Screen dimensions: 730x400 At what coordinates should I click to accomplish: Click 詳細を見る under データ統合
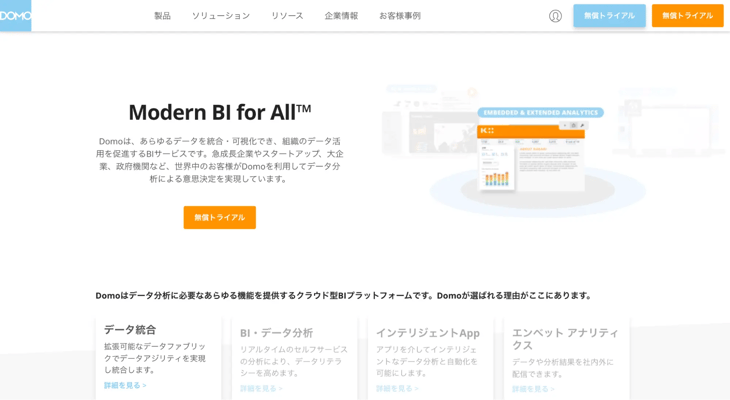(x=125, y=386)
